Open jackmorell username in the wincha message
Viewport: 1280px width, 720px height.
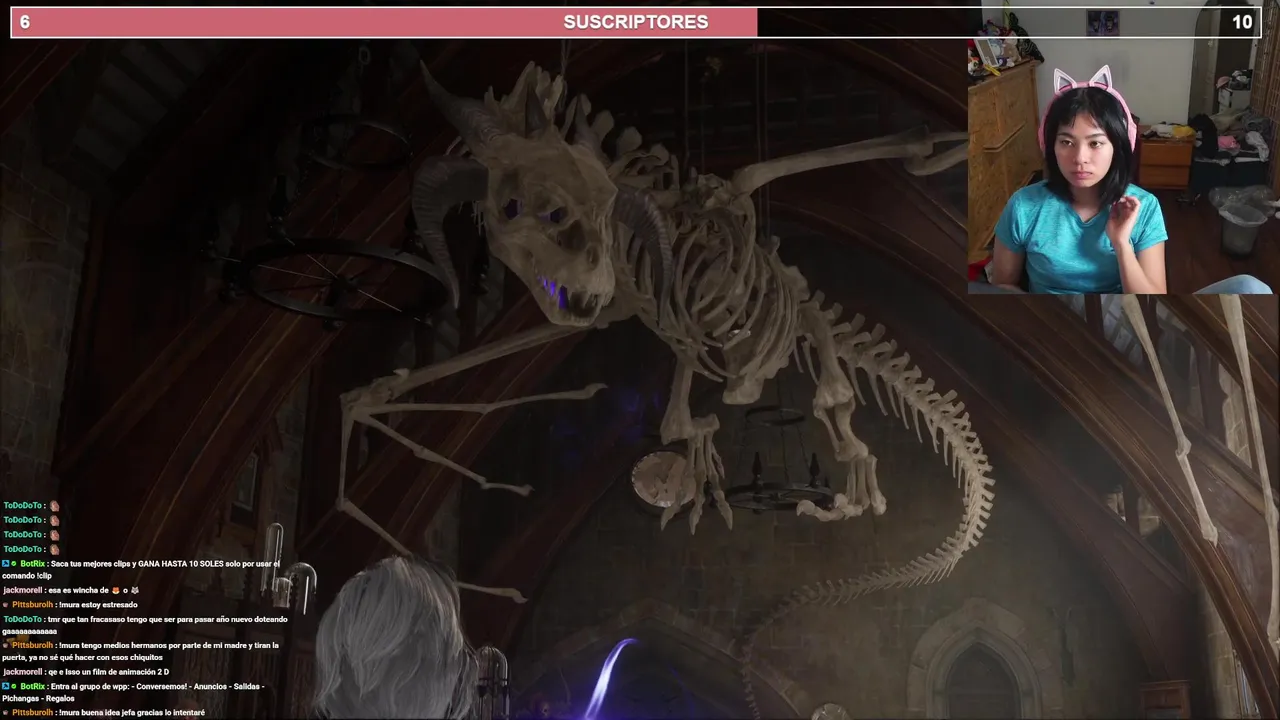(x=22, y=590)
